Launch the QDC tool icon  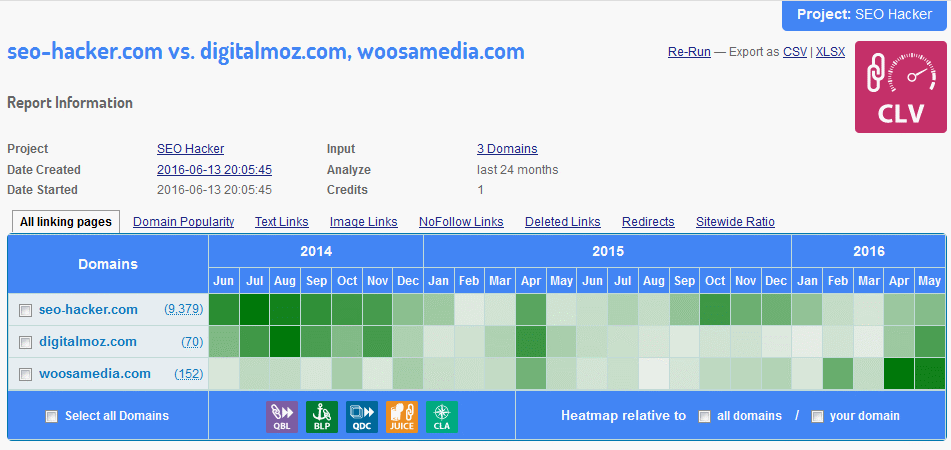(361, 416)
